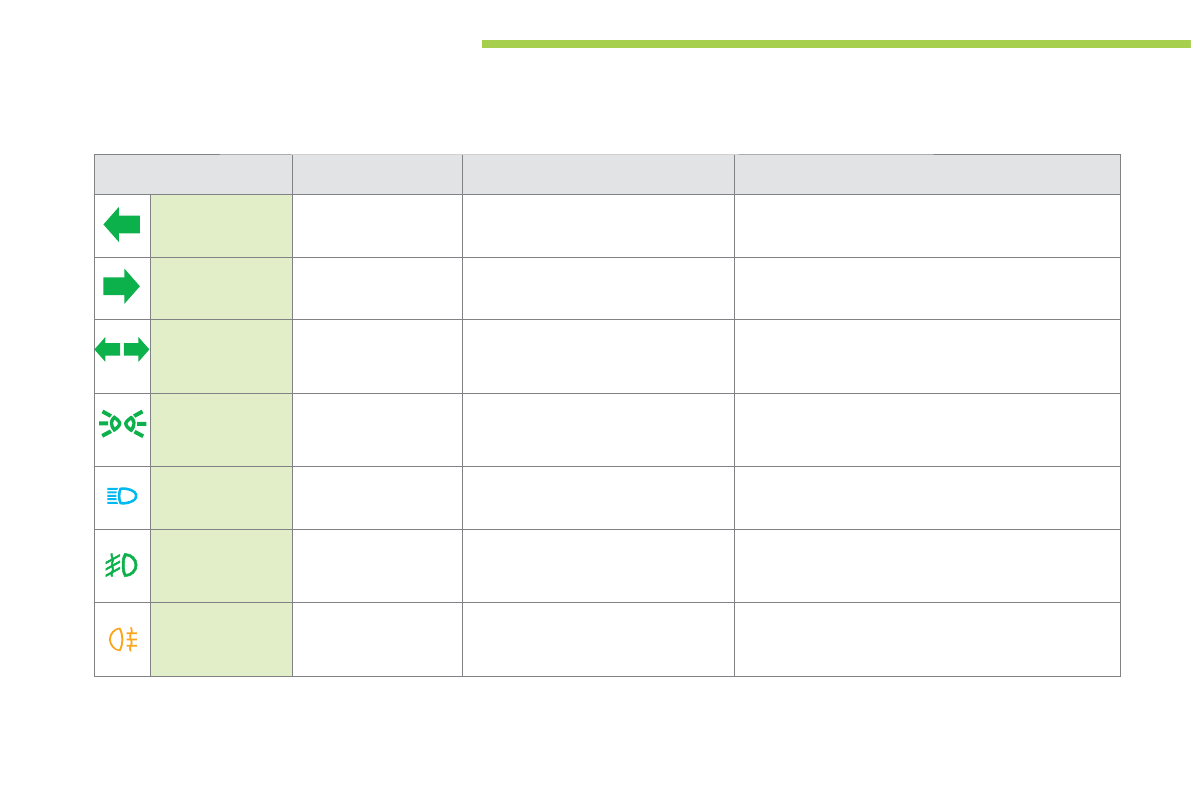This screenshot has width=1191, height=794.
Task: Select the orange rear foglamp icon
Action: (x=122, y=639)
